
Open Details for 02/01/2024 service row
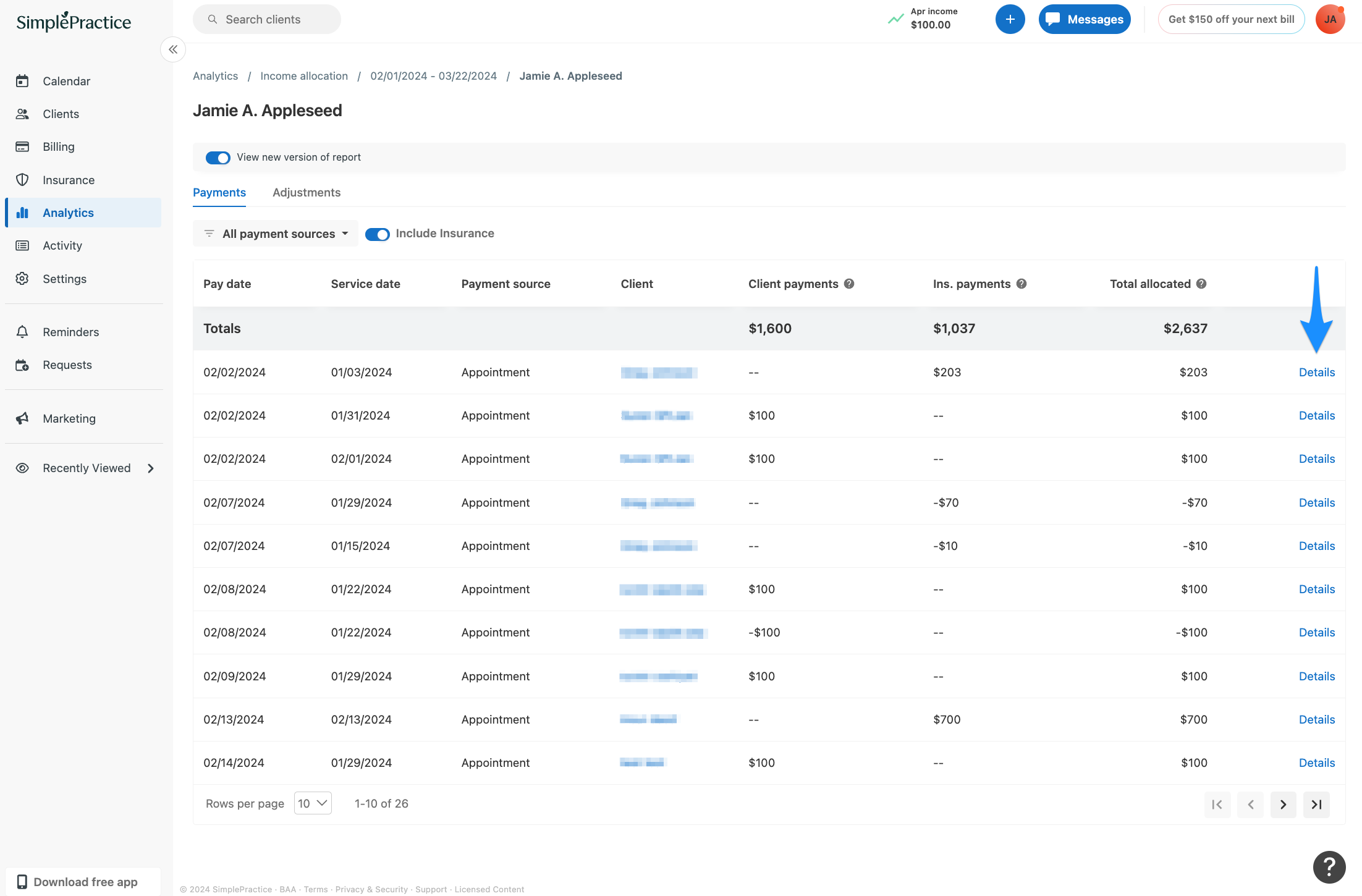point(1317,459)
